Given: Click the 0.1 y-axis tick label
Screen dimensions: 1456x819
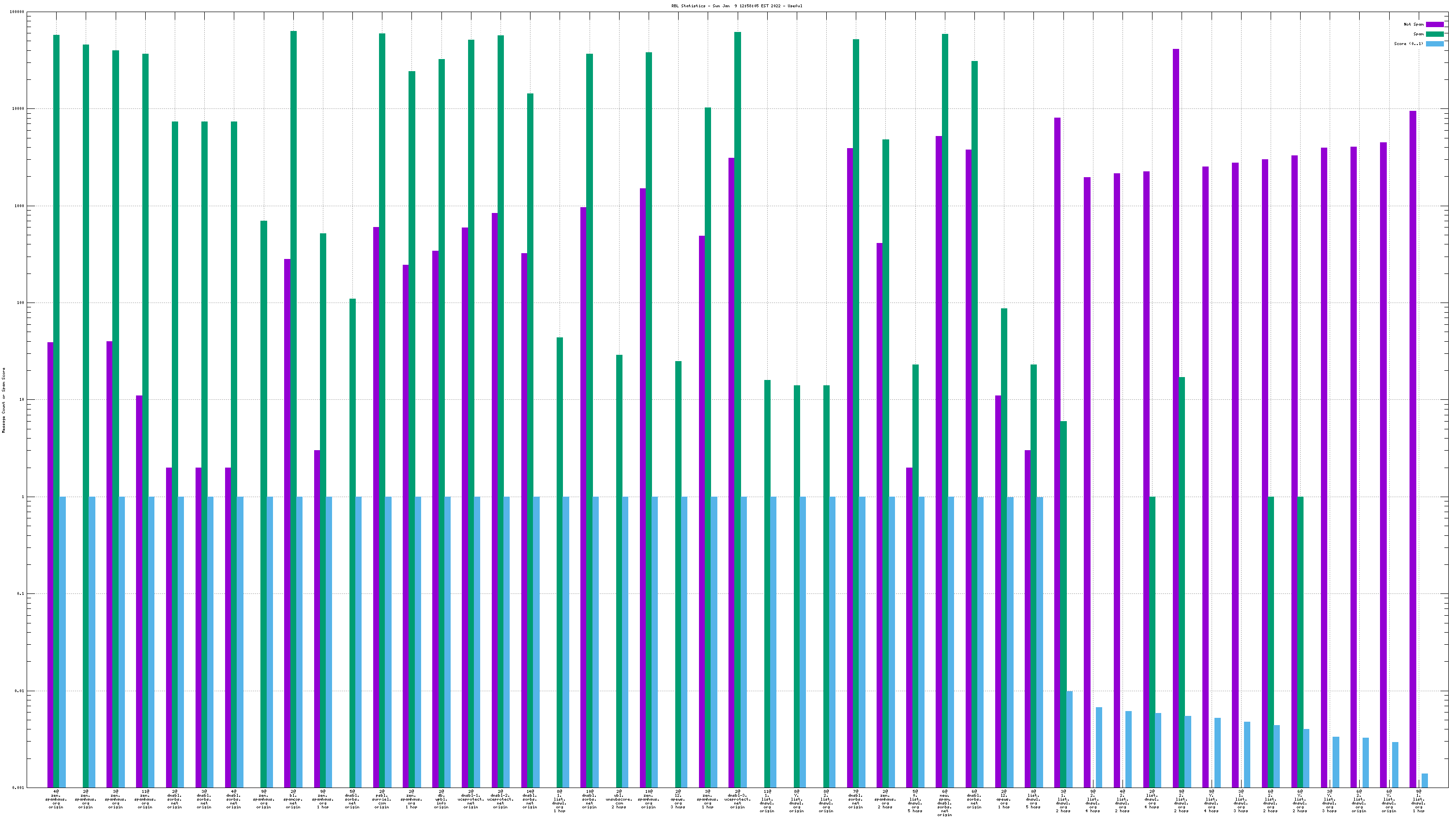Looking at the screenshot, I should click(20, 593).
